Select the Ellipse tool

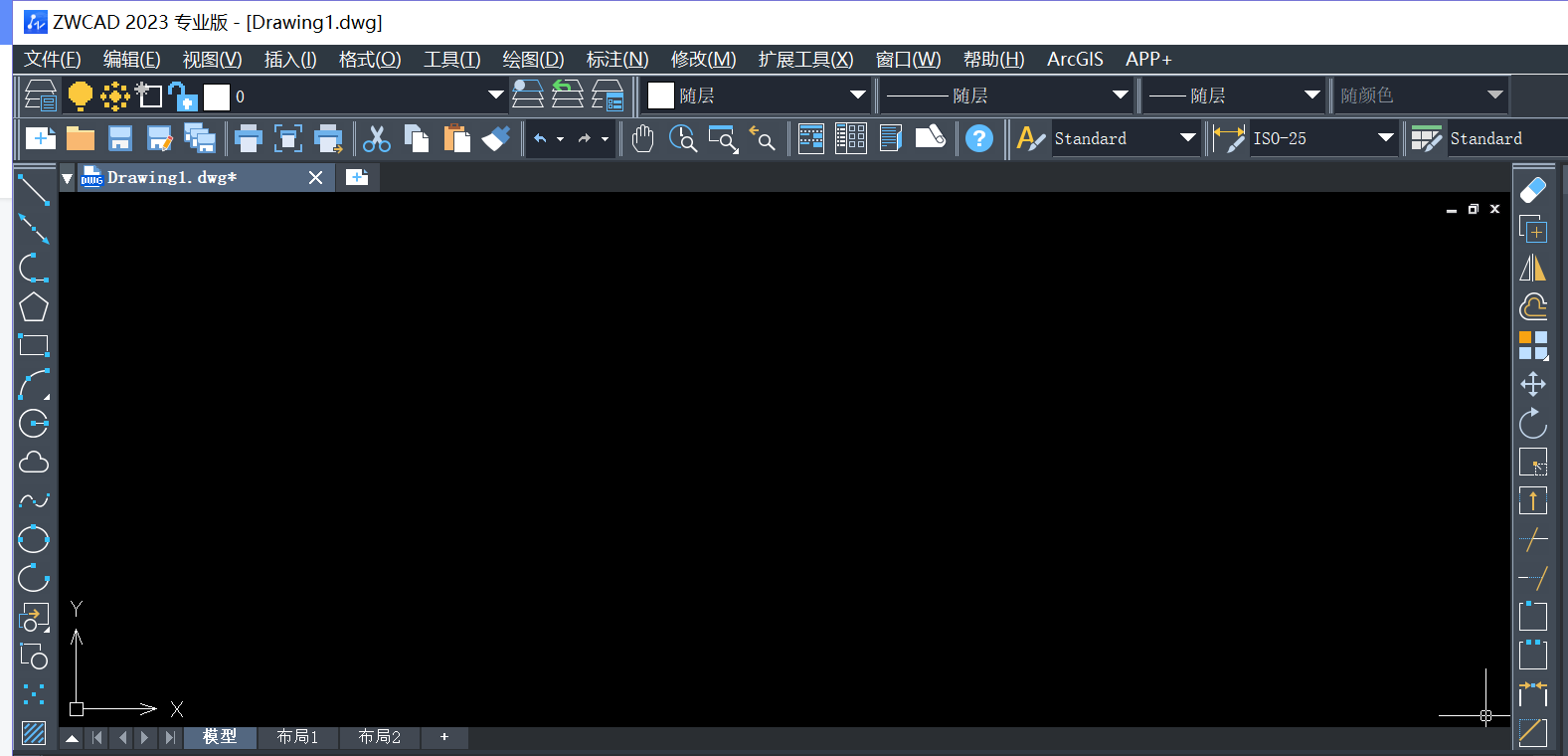click(x=34, y=539)
